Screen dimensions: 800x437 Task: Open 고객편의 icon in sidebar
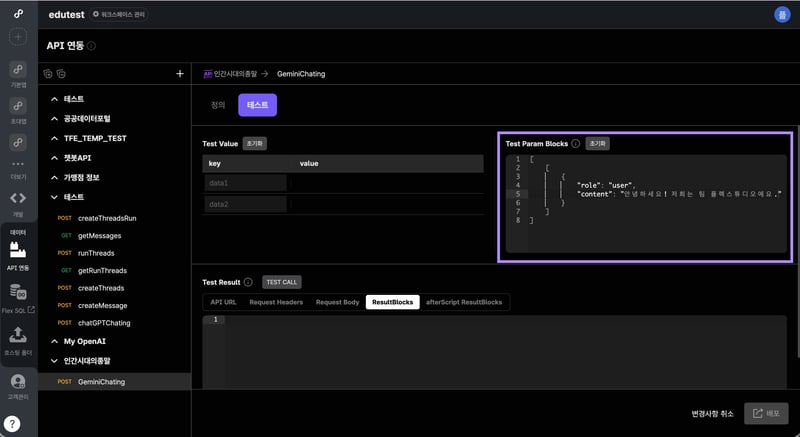pyautogui.click(x=18, y=384)
